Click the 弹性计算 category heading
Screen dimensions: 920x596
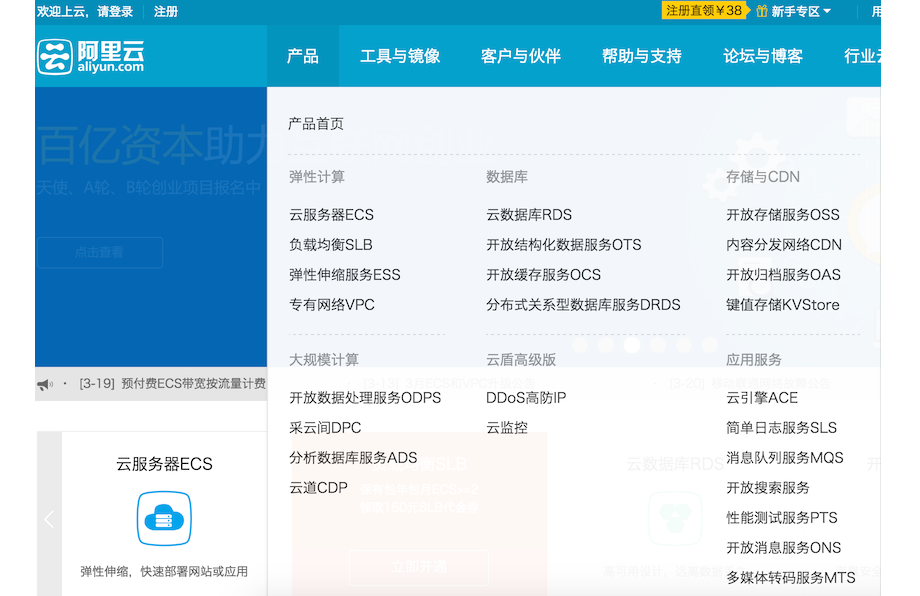click(317, 177)
